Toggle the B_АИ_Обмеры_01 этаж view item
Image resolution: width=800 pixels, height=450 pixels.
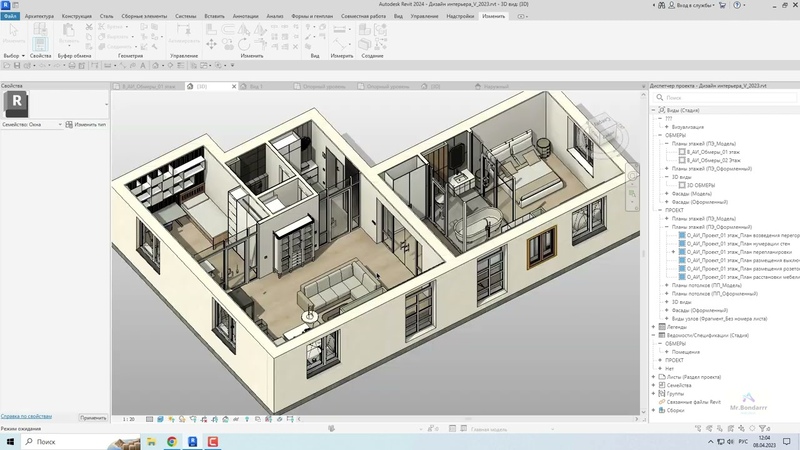coord(683,151)
